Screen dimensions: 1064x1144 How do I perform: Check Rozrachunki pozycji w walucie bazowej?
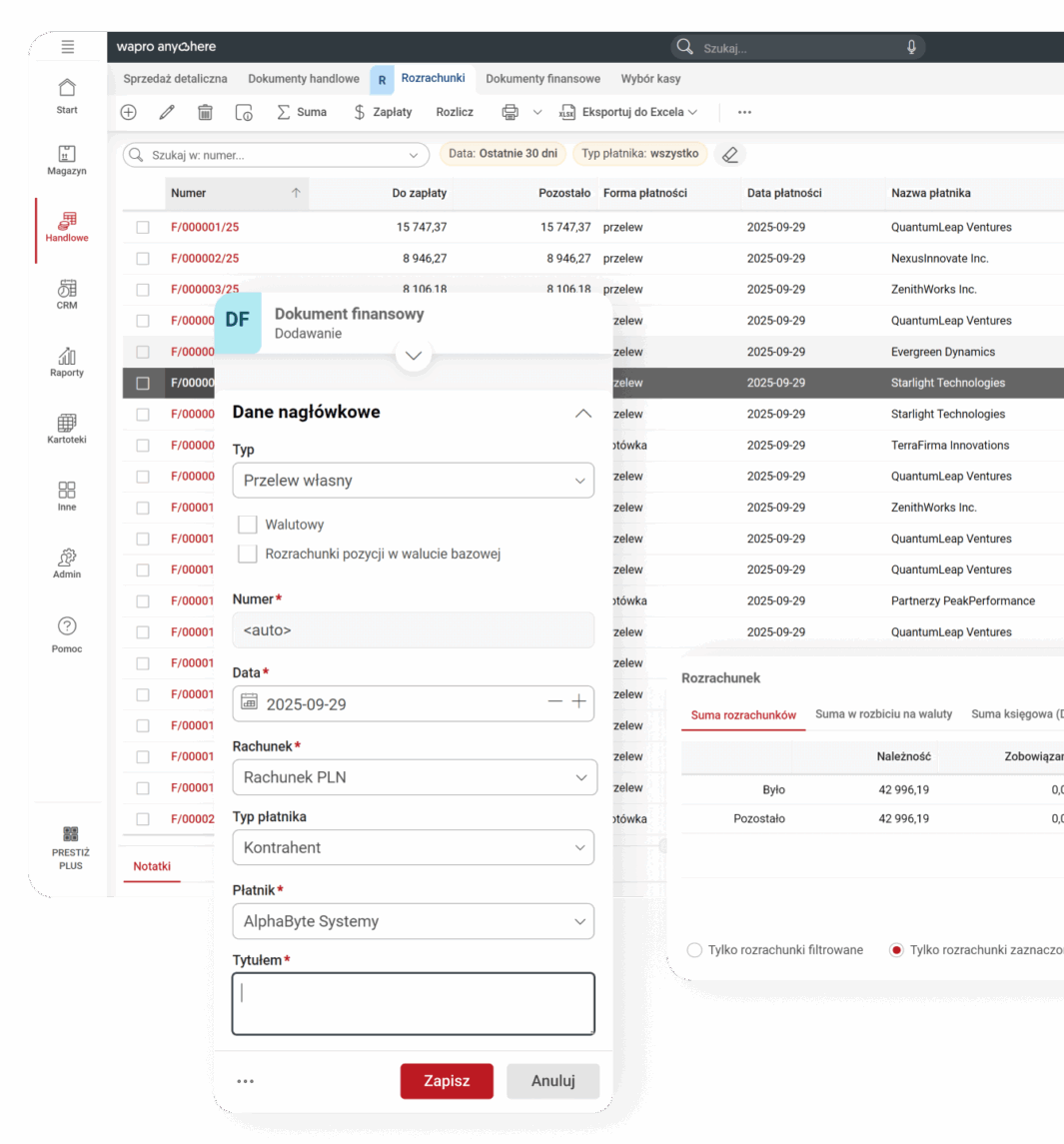click(248, 554)
